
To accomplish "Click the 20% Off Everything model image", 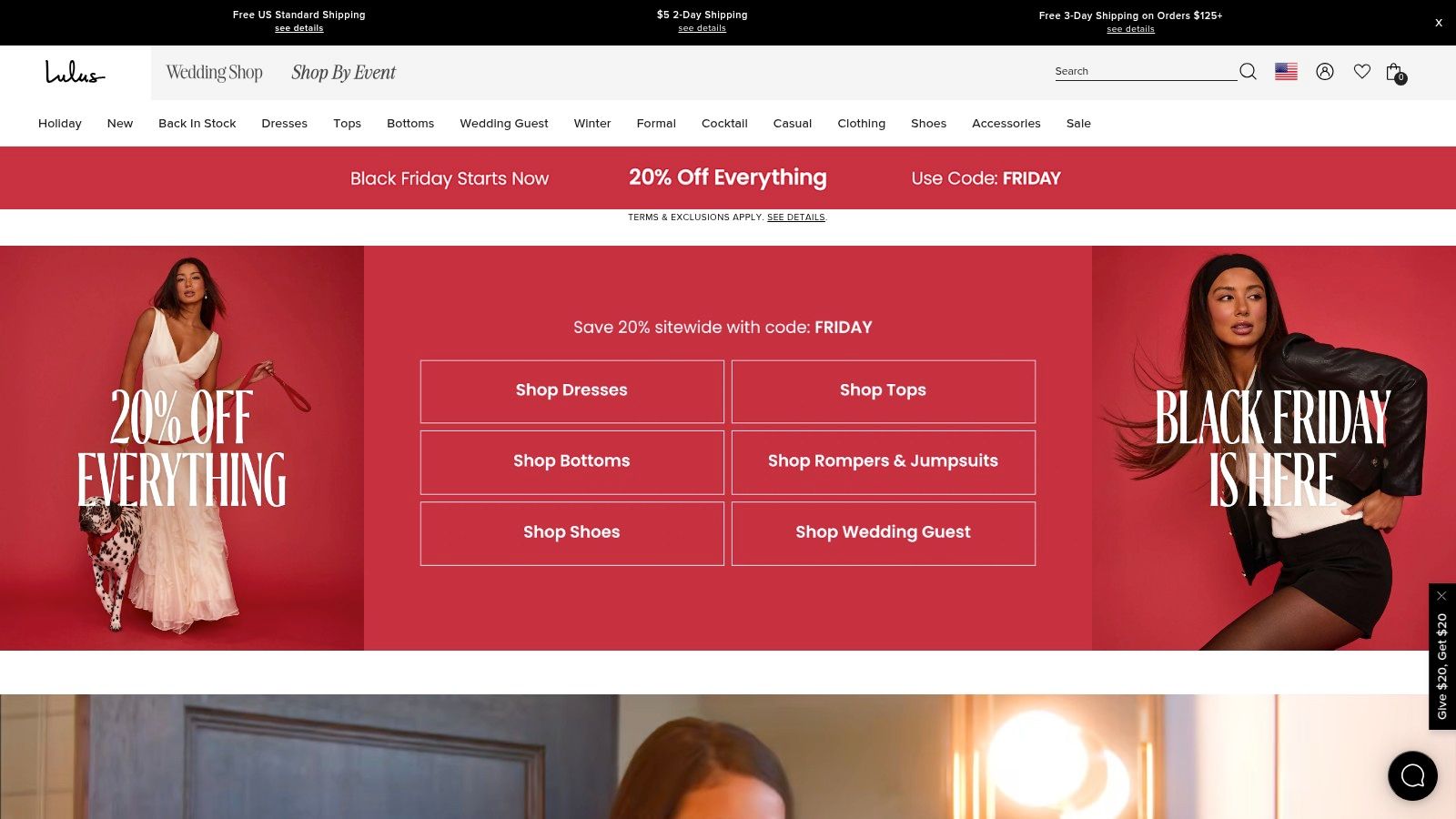I will pyautogui.click(x=182, y=448).
